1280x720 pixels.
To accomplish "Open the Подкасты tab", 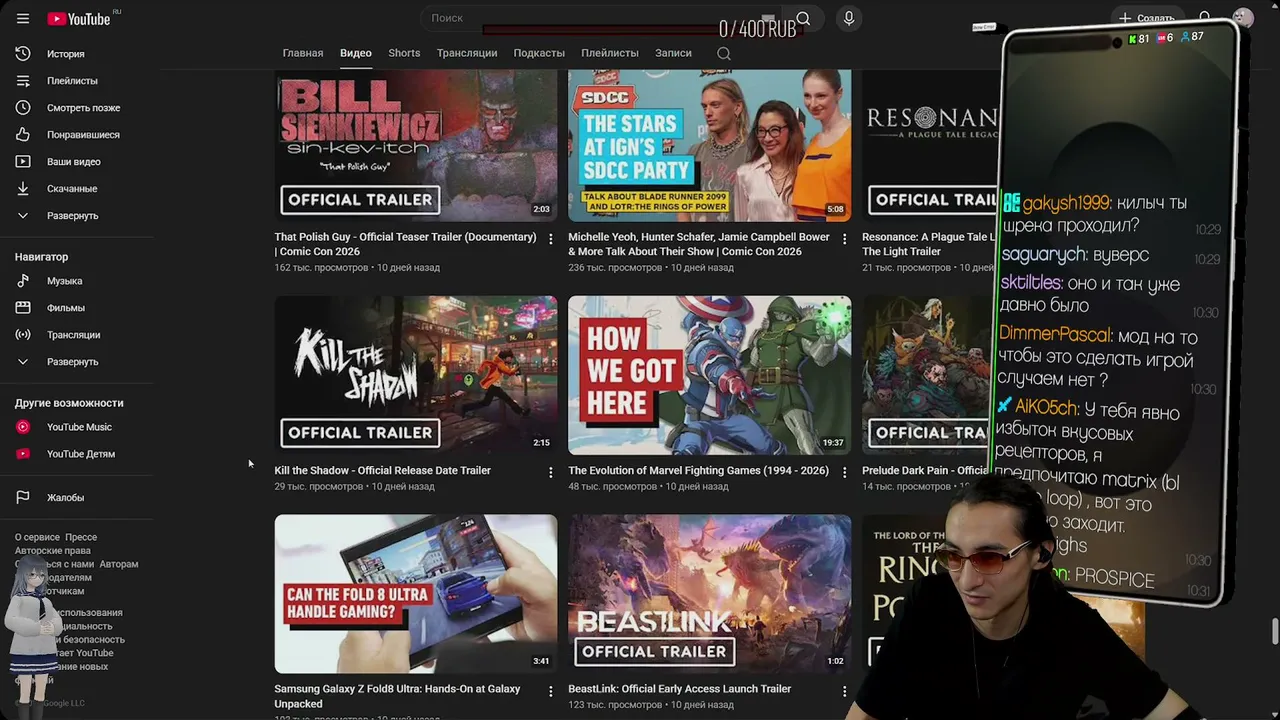I will [539, 53].
